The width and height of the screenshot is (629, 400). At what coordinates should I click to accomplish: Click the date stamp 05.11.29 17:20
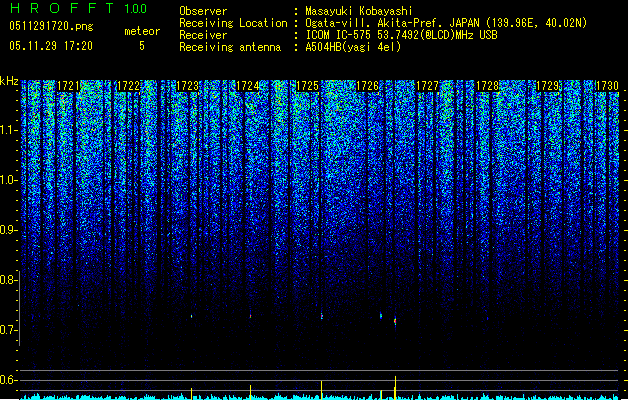coord(51,46)
